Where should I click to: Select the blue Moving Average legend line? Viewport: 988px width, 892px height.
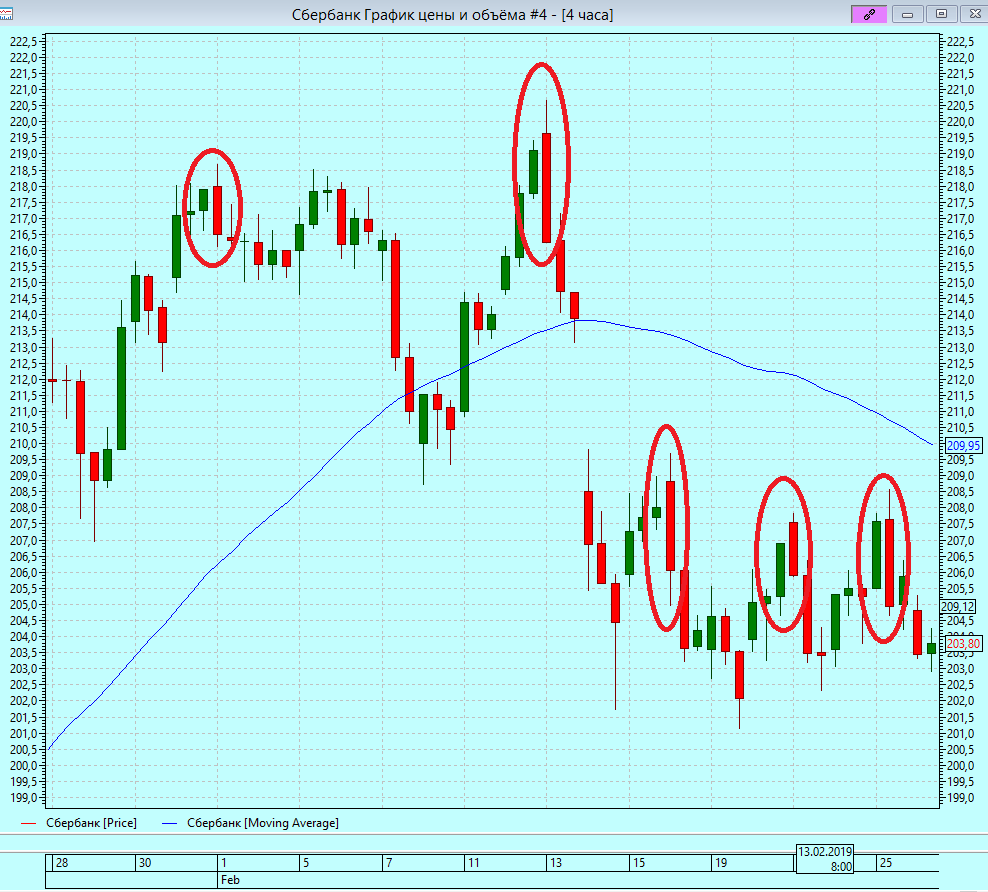click(x=169, y=823)
